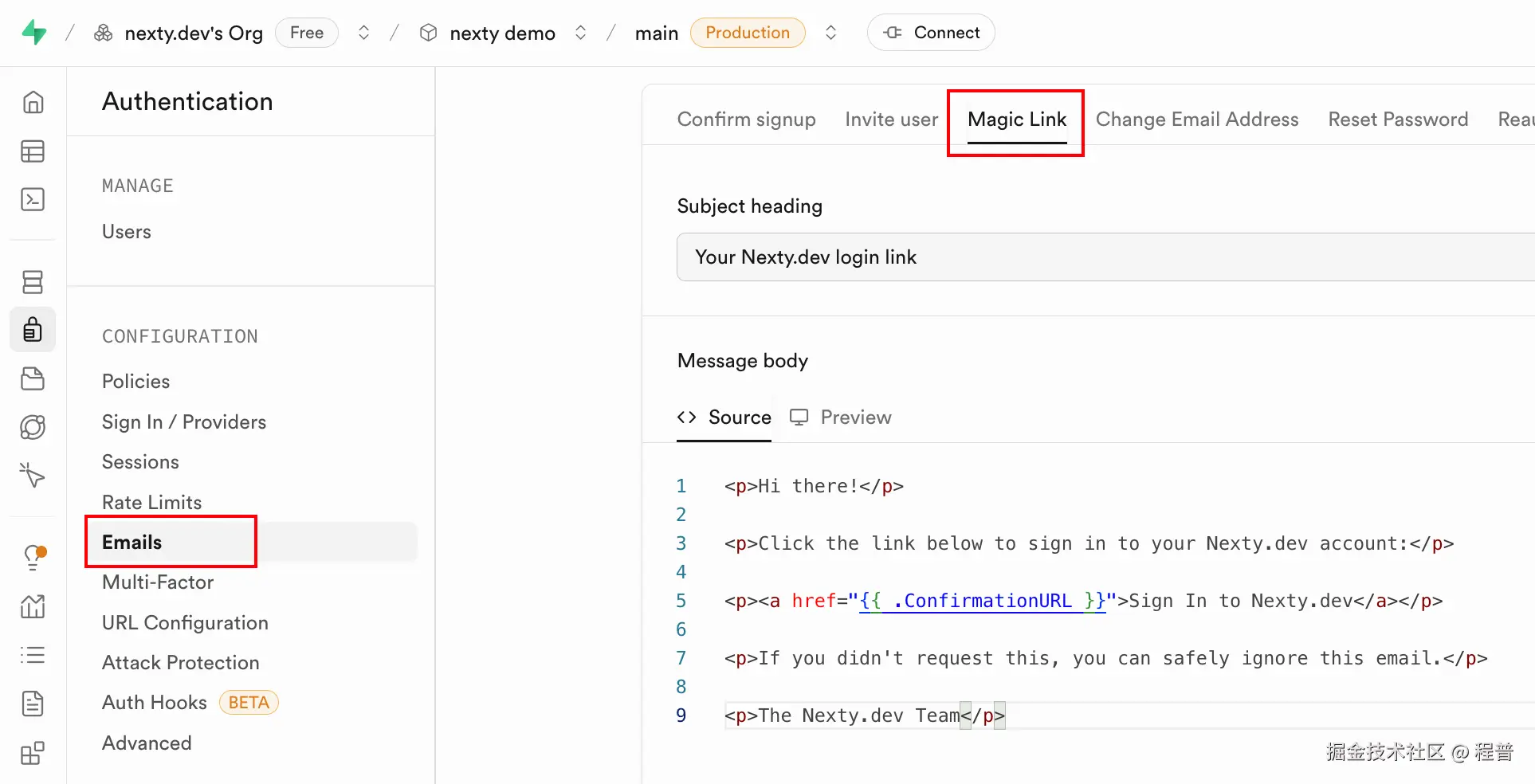Open the URL Configuration settings link
The image size is (1535, 784).
(185, 623)
